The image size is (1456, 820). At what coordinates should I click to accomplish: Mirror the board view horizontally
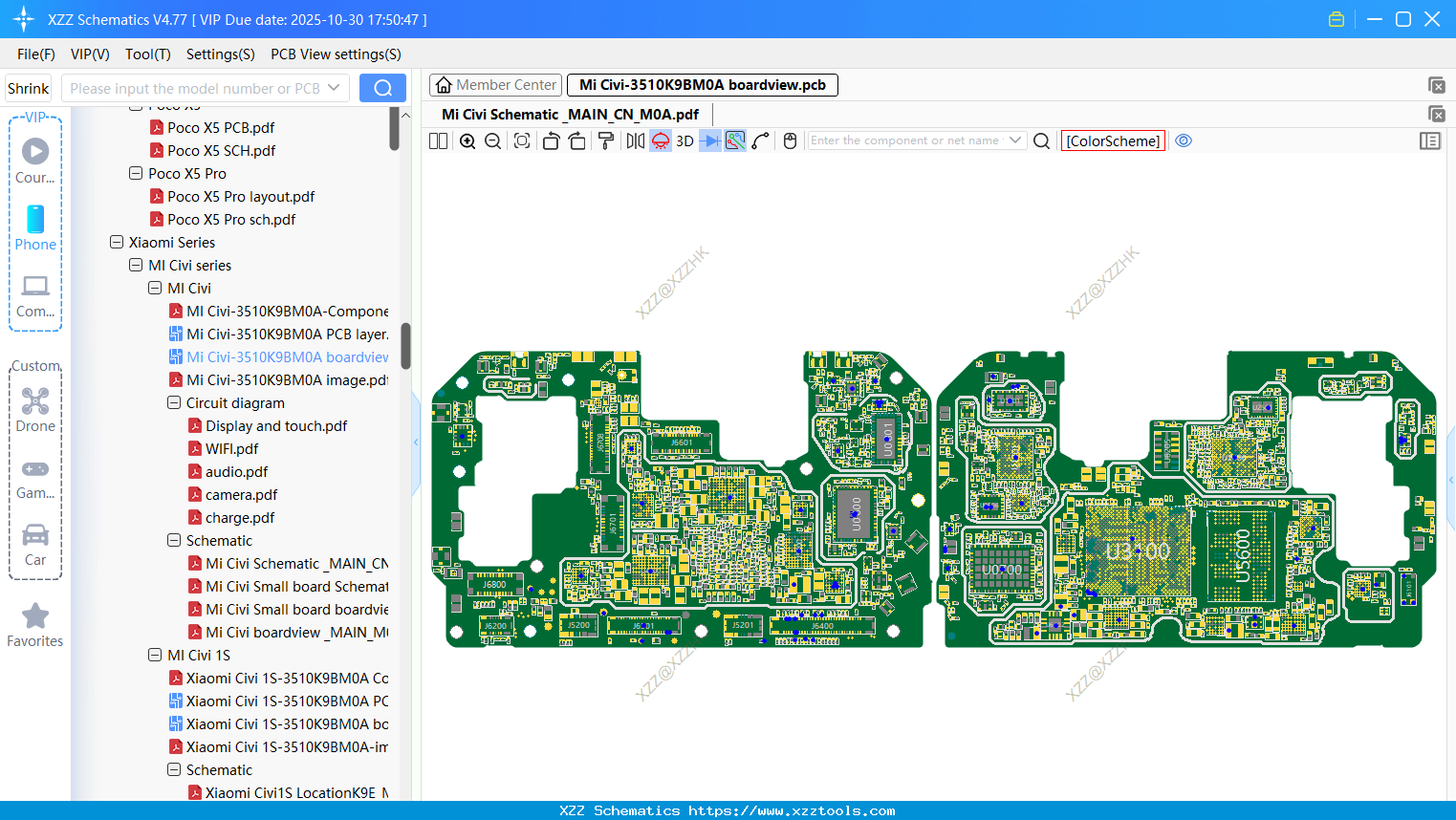tap(635, 140)
